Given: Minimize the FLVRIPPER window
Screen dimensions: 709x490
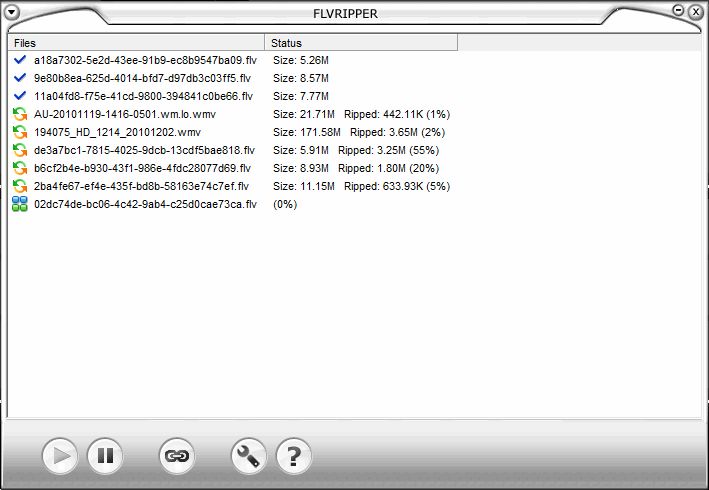Looking at the screenshot, I should pos(678,10).
